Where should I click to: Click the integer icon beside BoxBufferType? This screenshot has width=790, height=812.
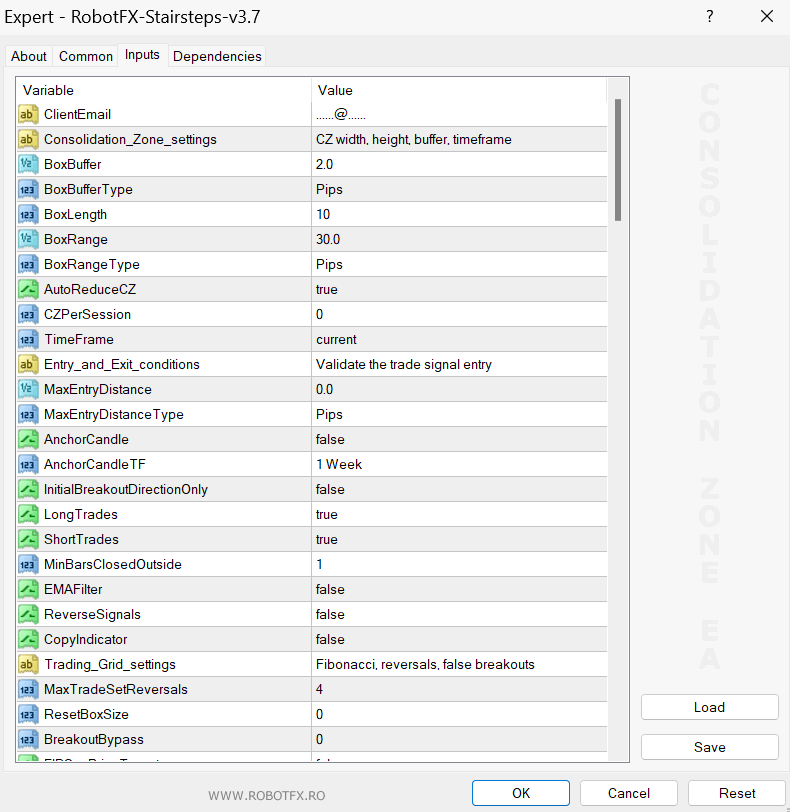28,190
